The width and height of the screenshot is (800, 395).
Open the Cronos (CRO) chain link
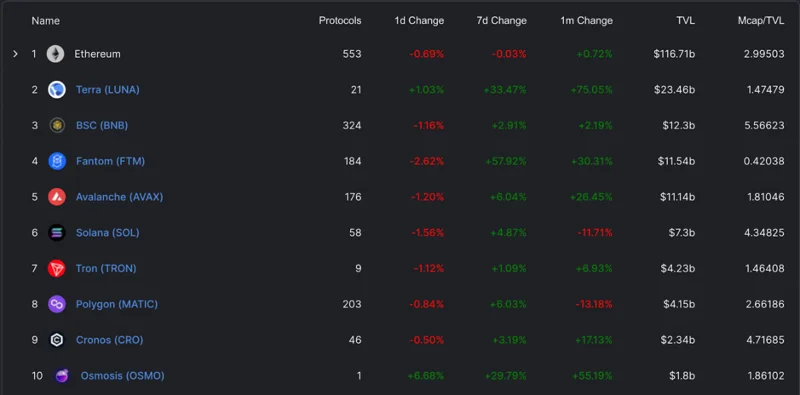pyautogui.click(x=109, y=340)
